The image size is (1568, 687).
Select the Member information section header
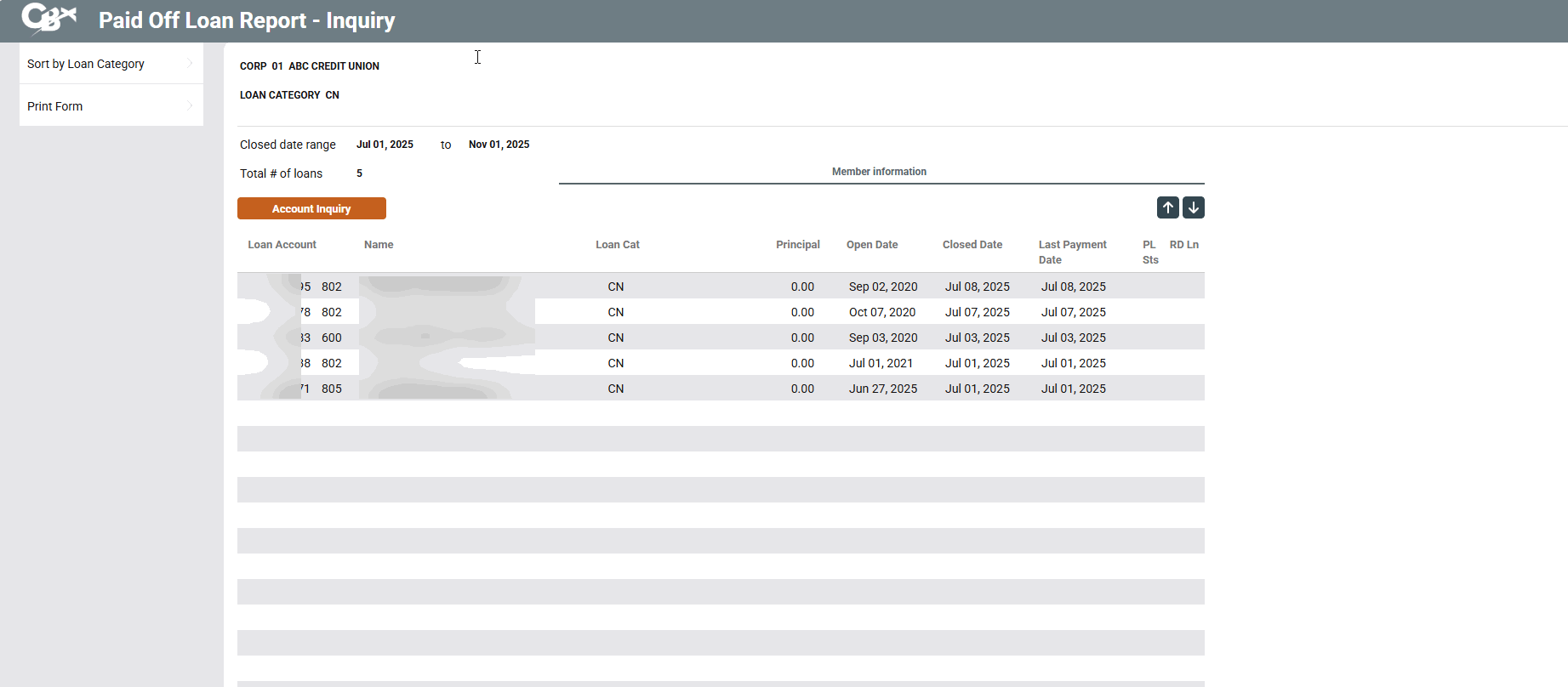click(x=879, y=172)
